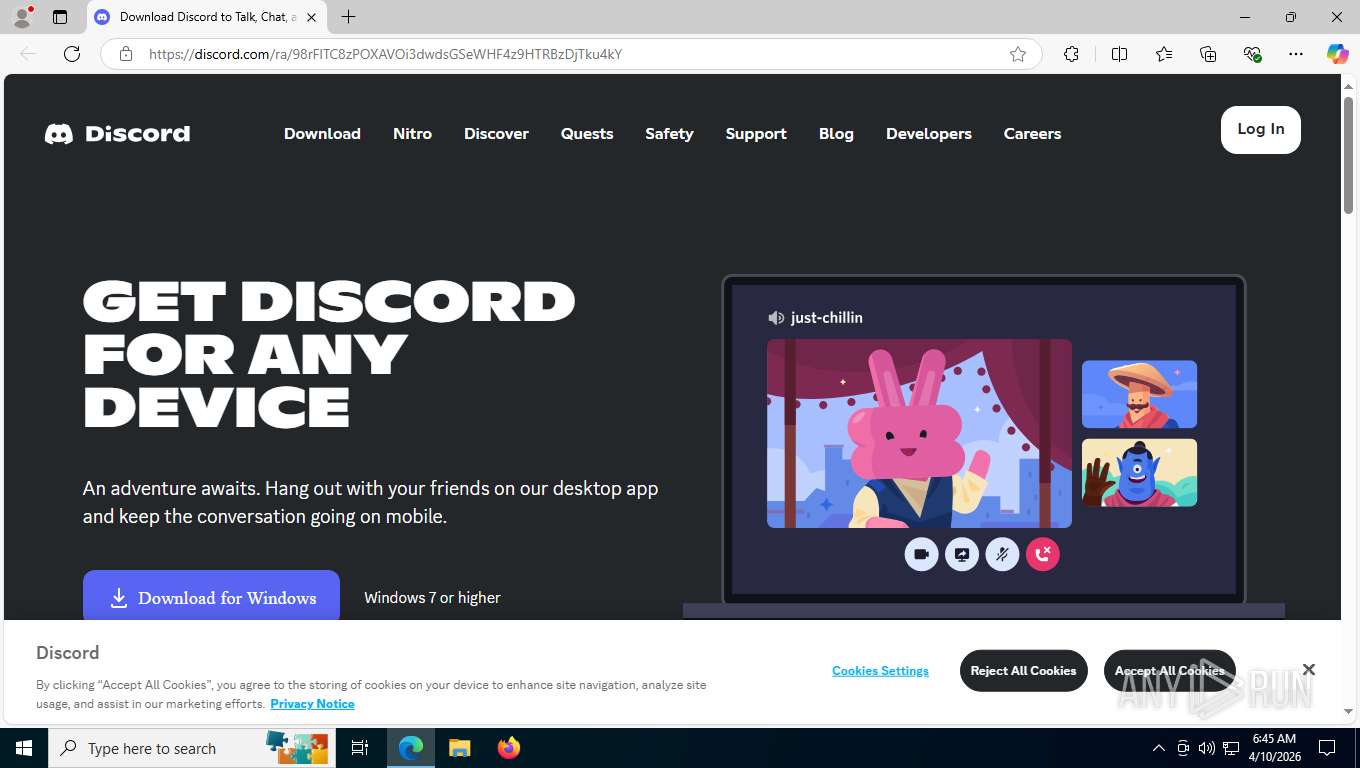
Task: Open a new browser tab
Action: [348, 17]
